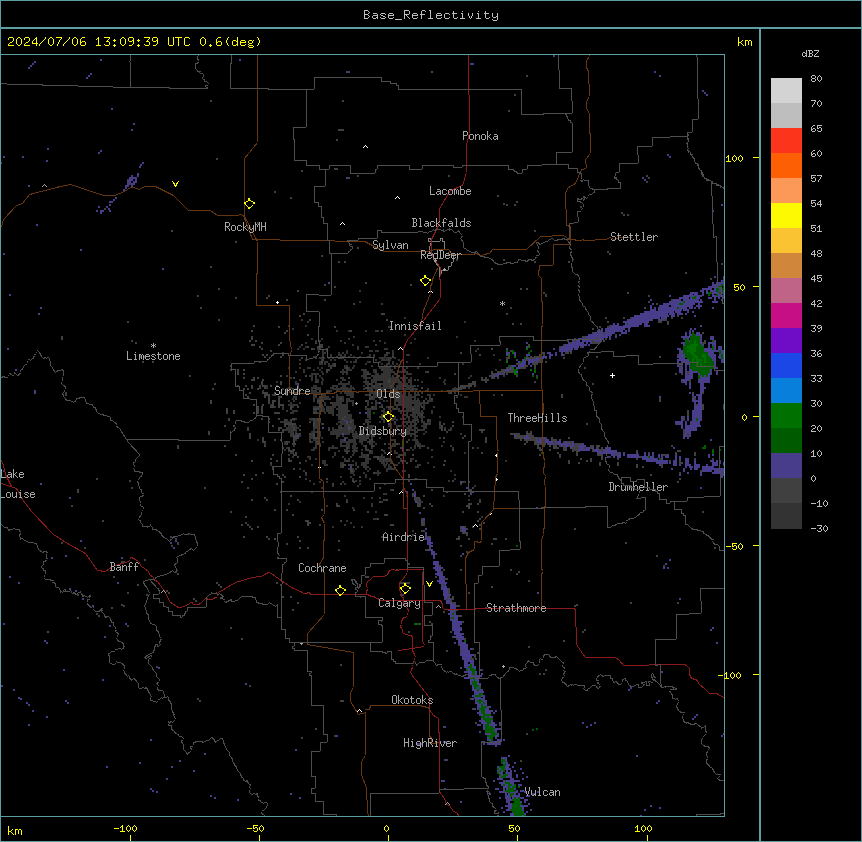Click the RedDeer label

tap(440, 255)
